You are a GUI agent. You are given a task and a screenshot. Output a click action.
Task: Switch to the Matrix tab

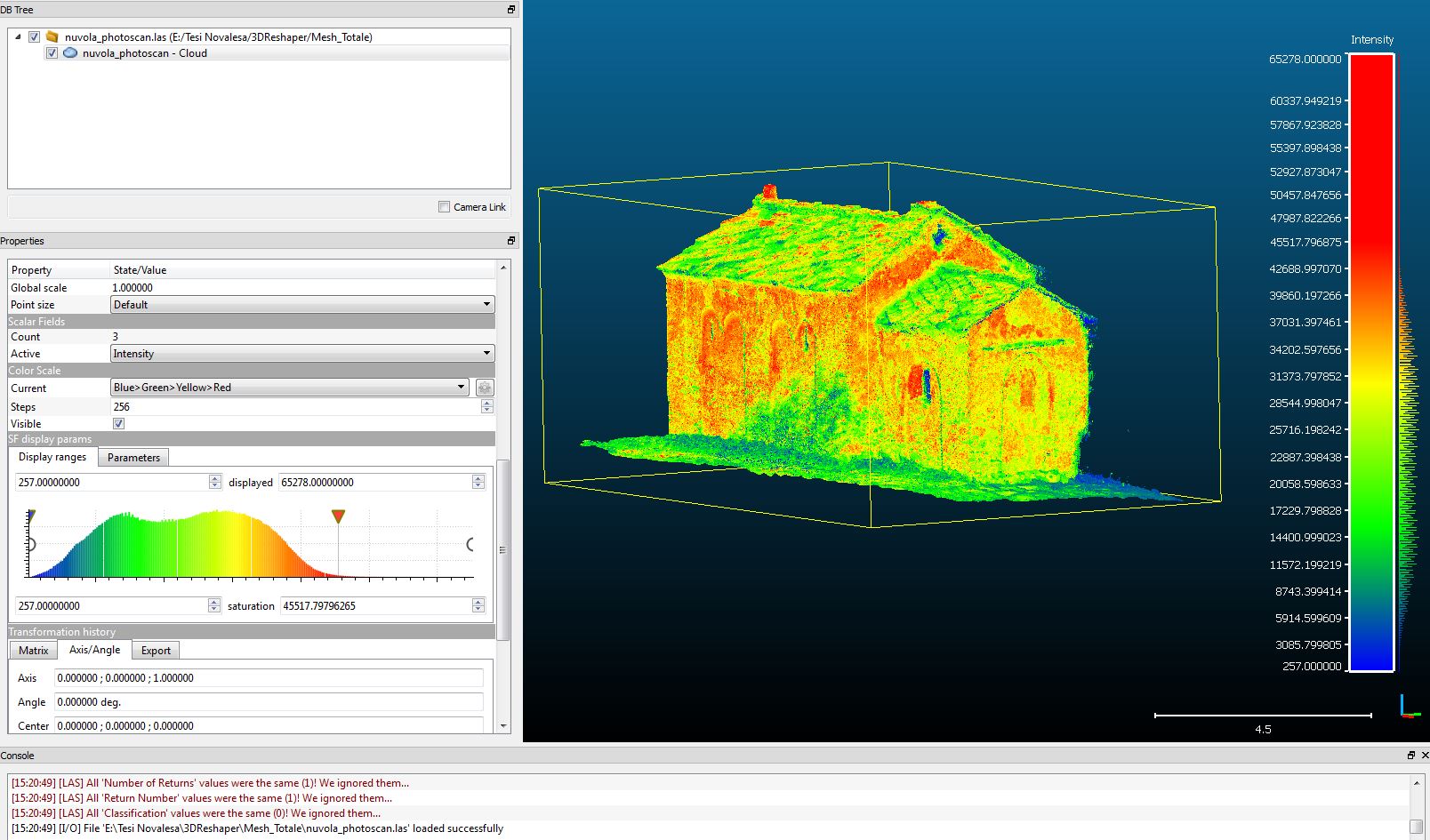point(34,651)
